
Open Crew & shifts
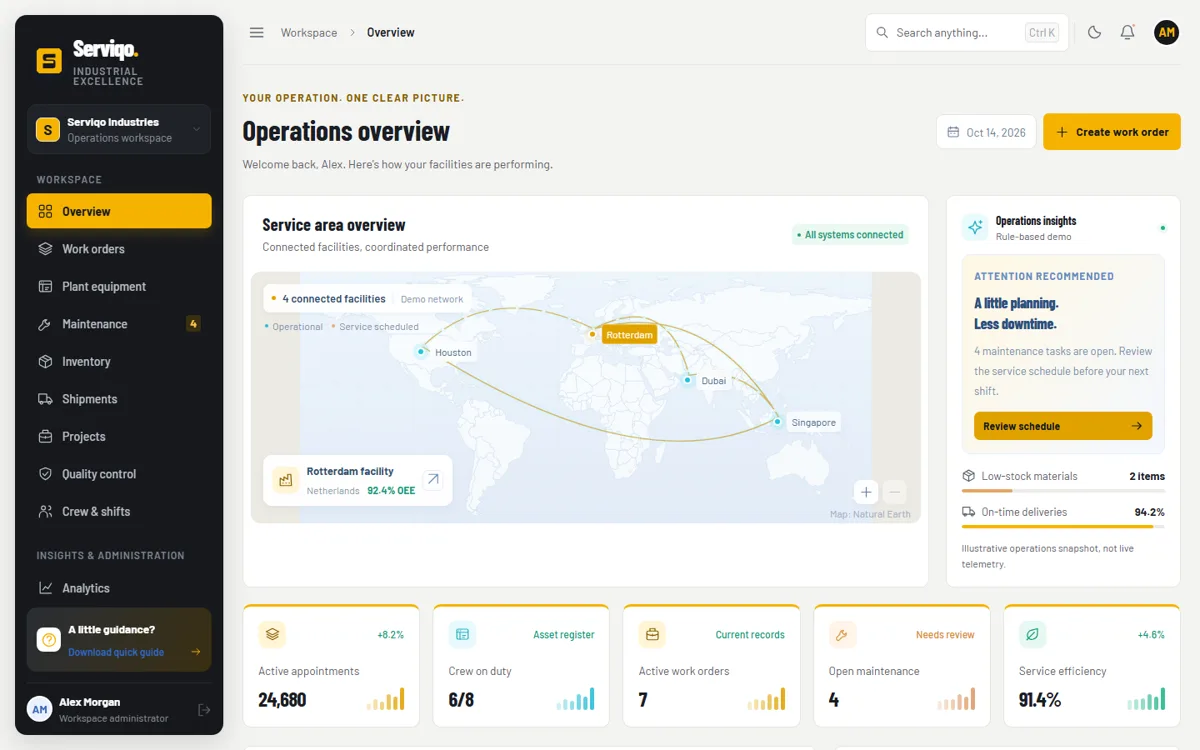coord(119,511)
